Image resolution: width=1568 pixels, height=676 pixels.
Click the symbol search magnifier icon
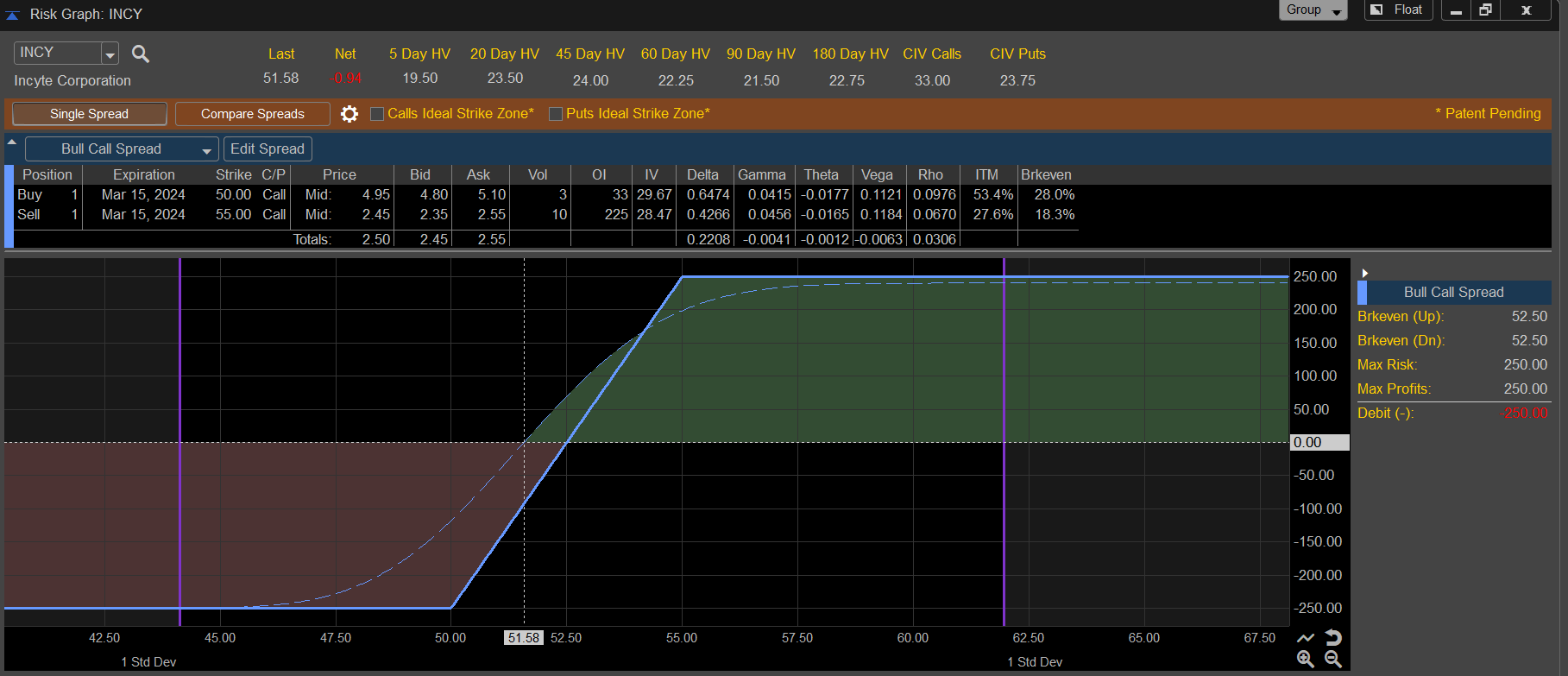141,54
